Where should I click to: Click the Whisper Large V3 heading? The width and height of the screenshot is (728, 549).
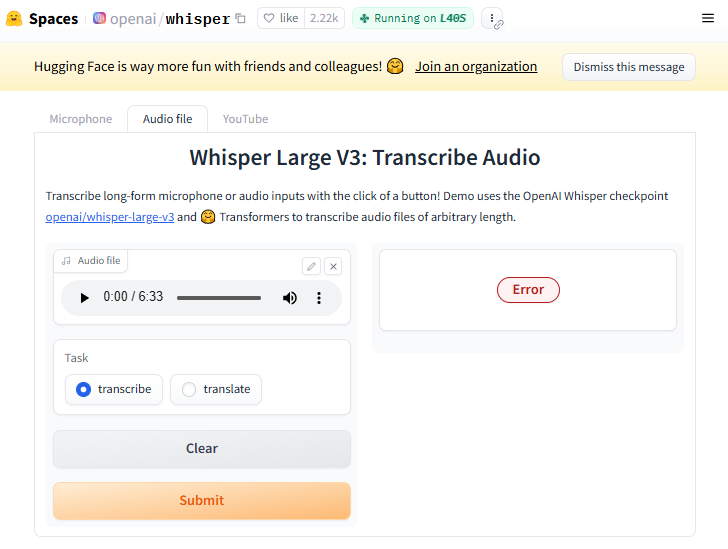point(365,157)
